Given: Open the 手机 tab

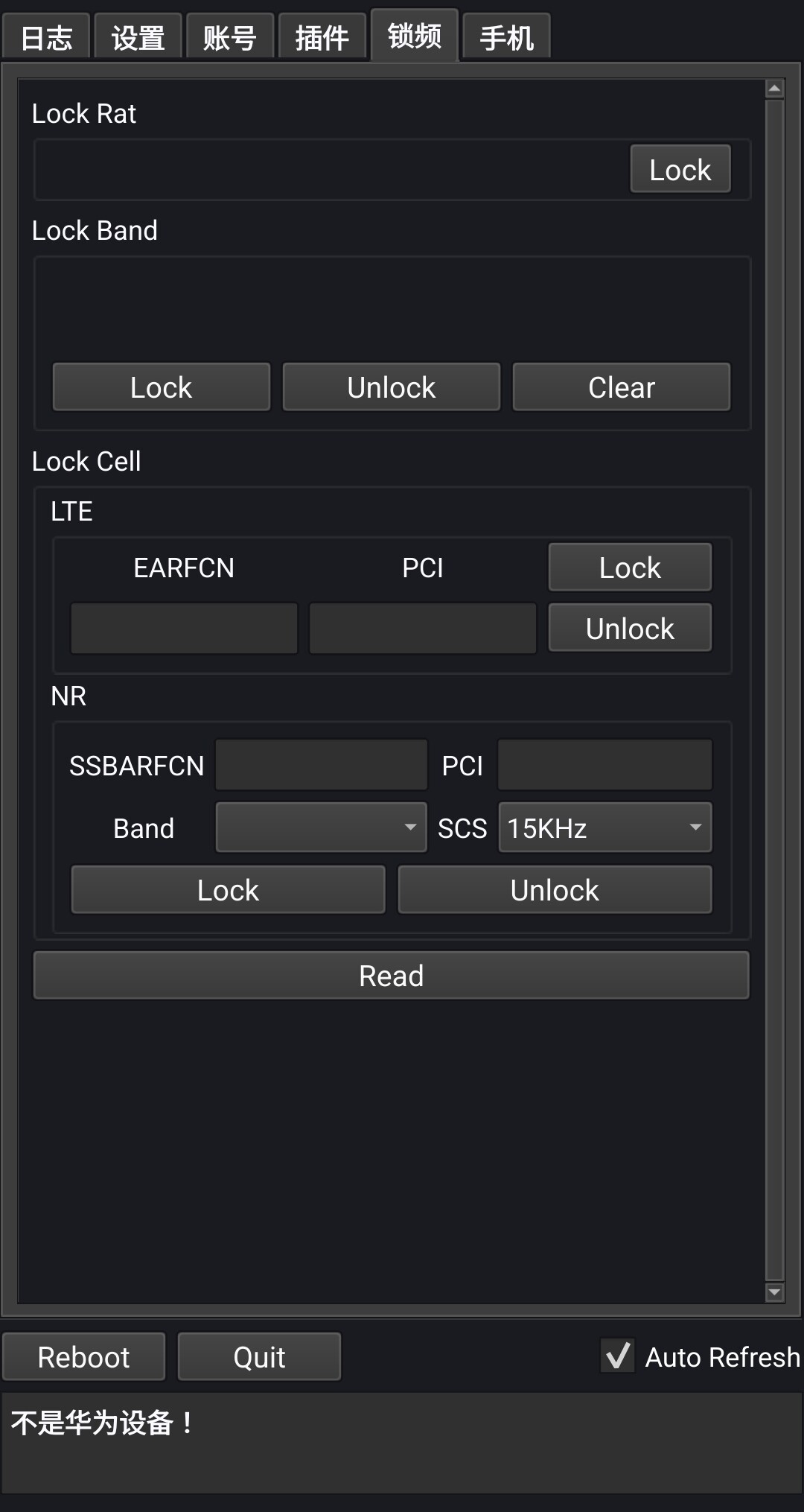Looking at the screenshot, I should [506, 37].
